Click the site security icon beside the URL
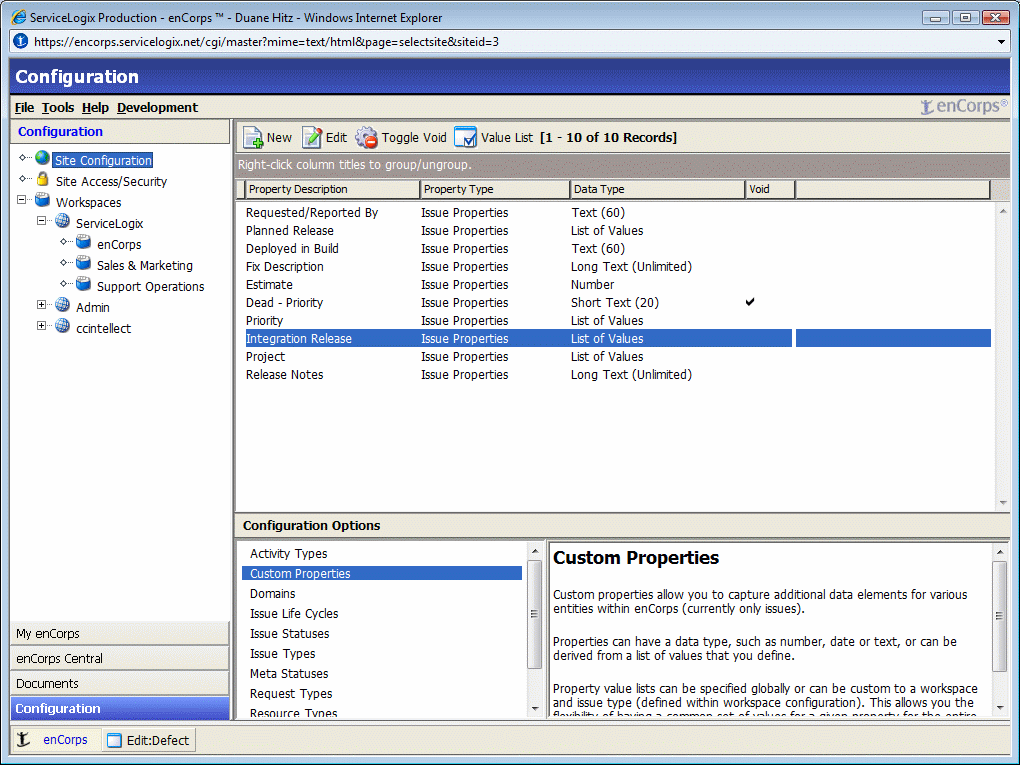This screenshot has height=765, width=1020. pyautogui.click(x=21, y=42)
